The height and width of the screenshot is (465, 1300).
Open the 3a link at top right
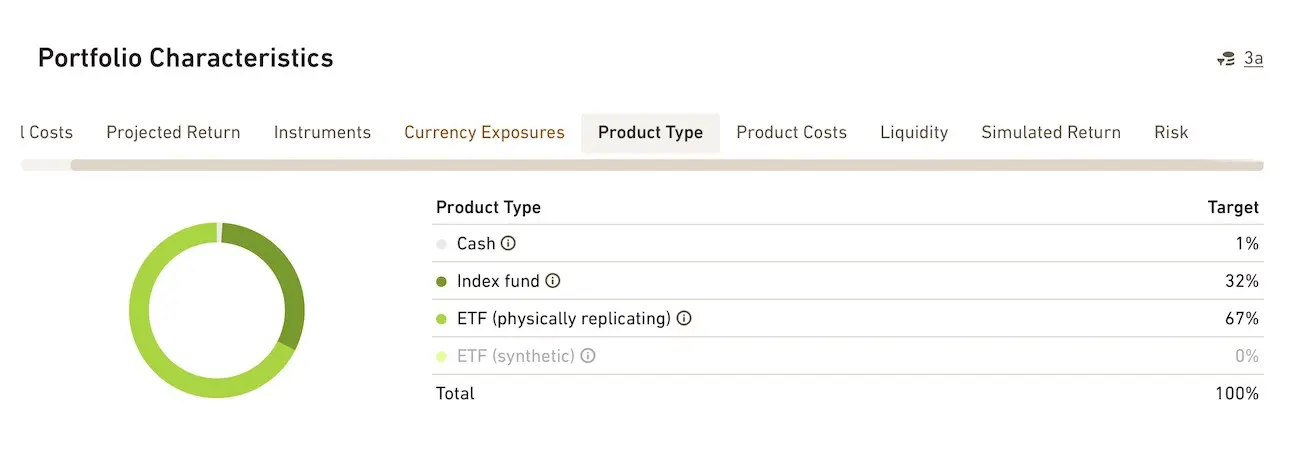click(x=1253, y=59)
